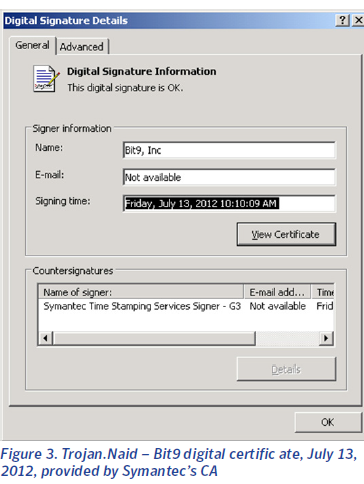The image size is (364, 484).
Task: Select the General tab
Action: [32, 45]
